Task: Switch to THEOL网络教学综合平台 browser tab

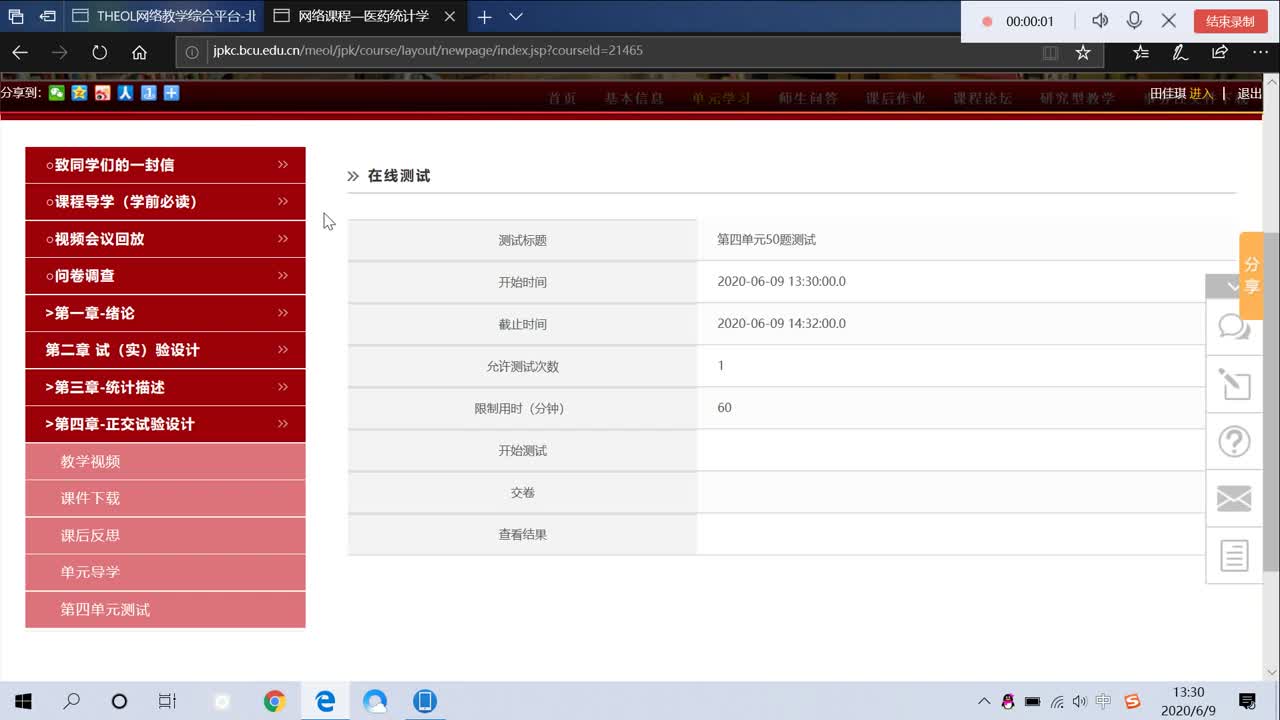Action: pyautogui.click(x=164, y=17)
